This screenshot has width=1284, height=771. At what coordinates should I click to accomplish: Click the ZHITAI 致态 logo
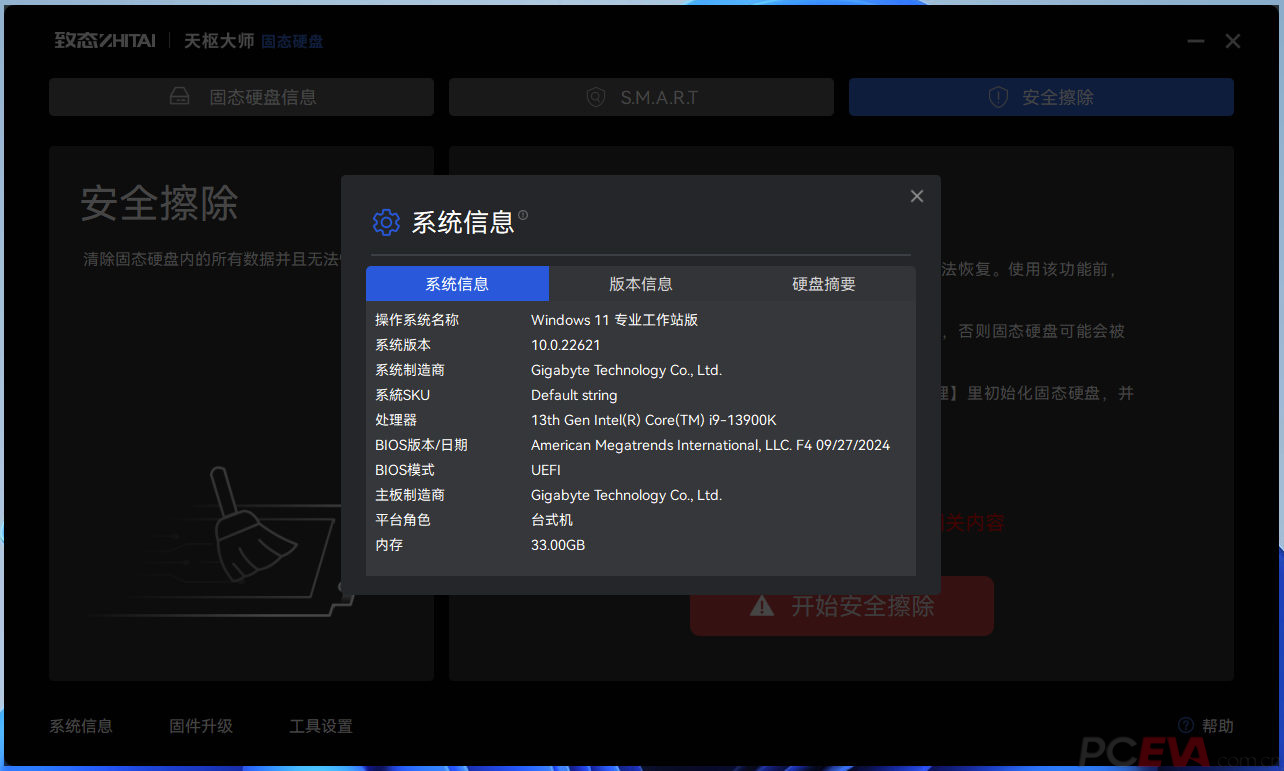tap(105, 41)
